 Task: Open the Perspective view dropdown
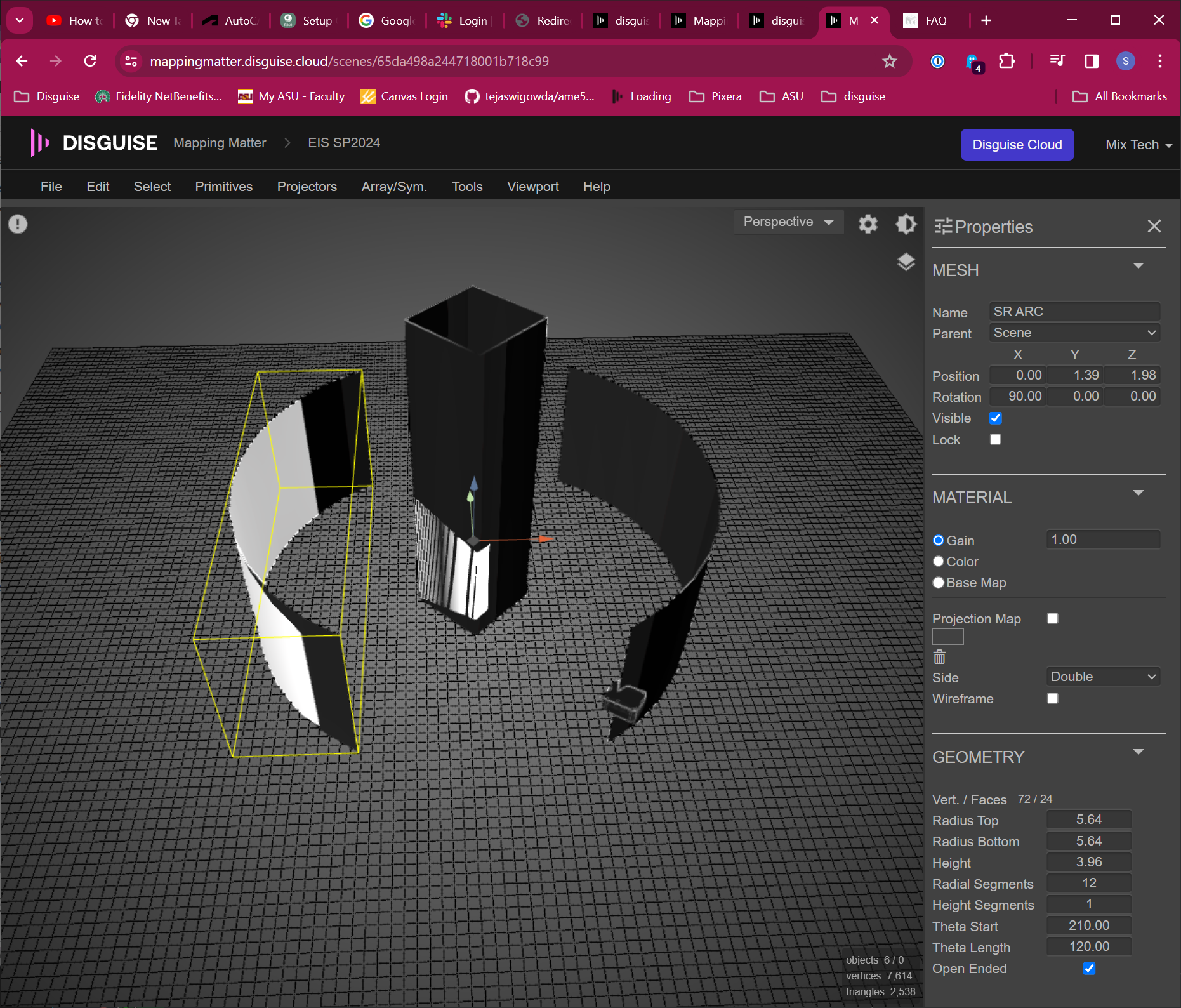point(788,222)
